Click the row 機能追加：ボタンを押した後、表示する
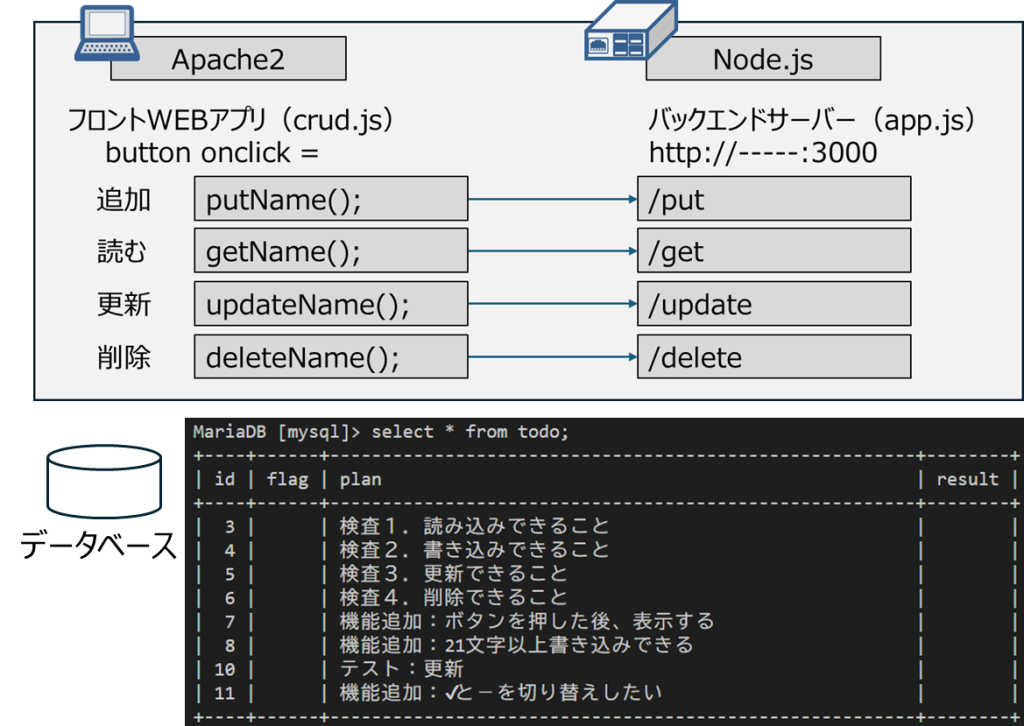Image resolution: width=1024 pixels, height=726 pixels. click(527, 621)
